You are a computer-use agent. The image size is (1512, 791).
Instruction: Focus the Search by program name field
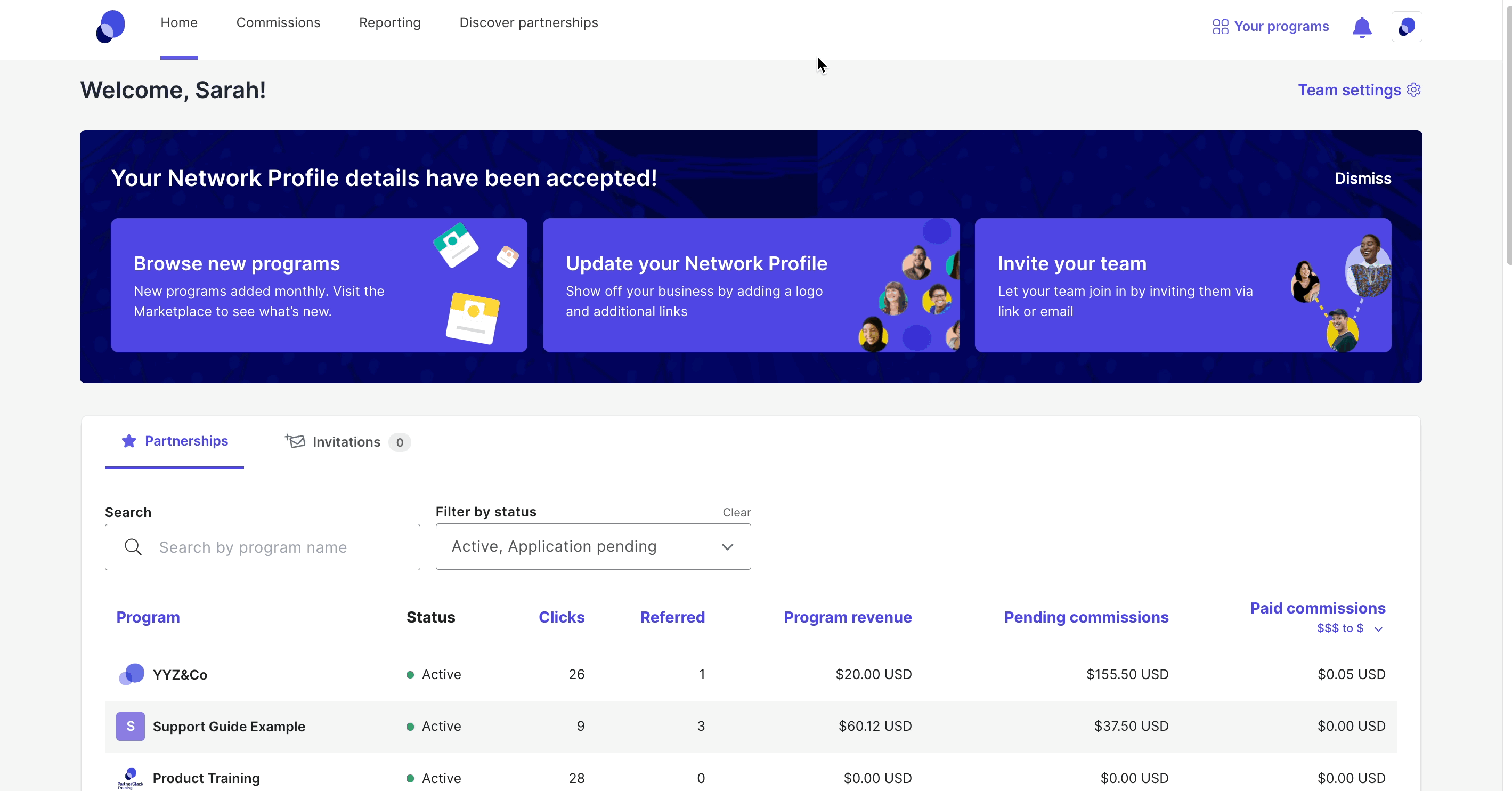click(x=262, y=547)
